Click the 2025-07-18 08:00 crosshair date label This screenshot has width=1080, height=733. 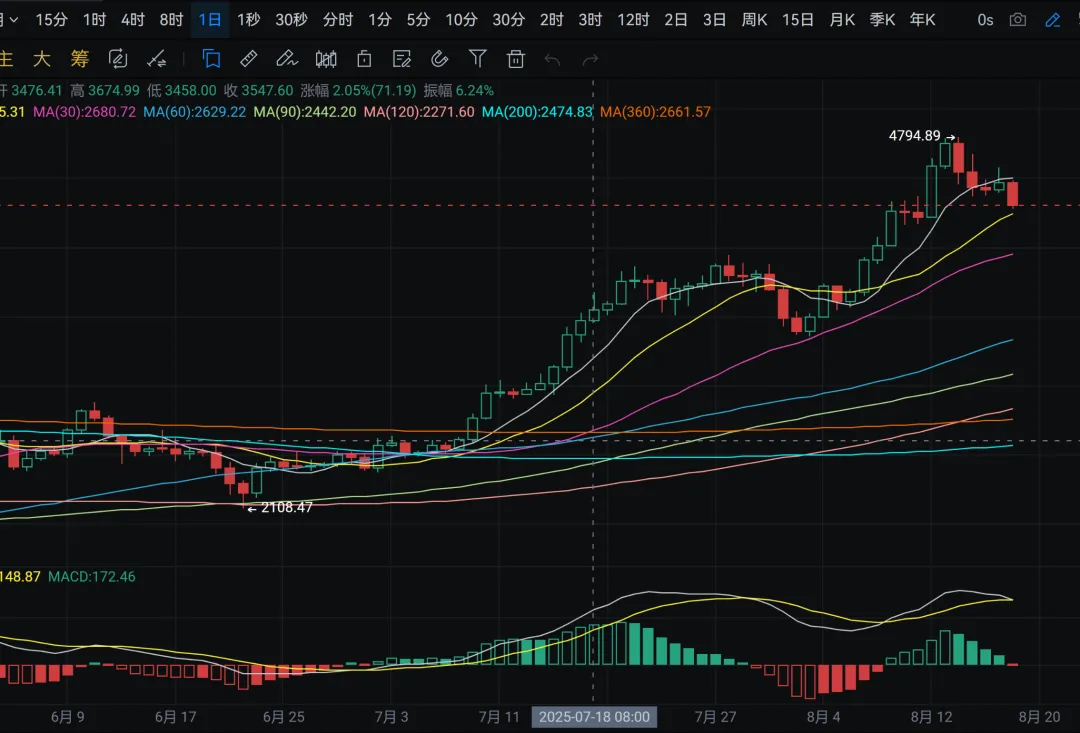594,717
